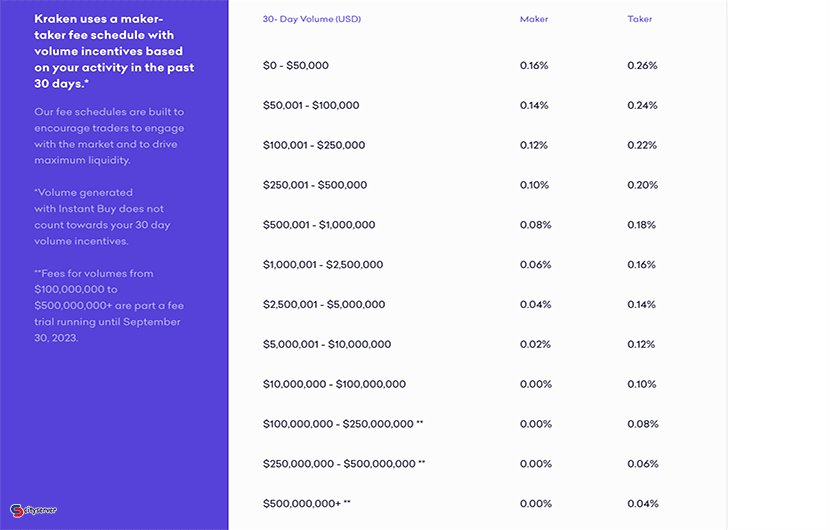Click the 0.26% taker fee value
The width and height of the screenshot is (830, 530).
(x=642, y=66)
